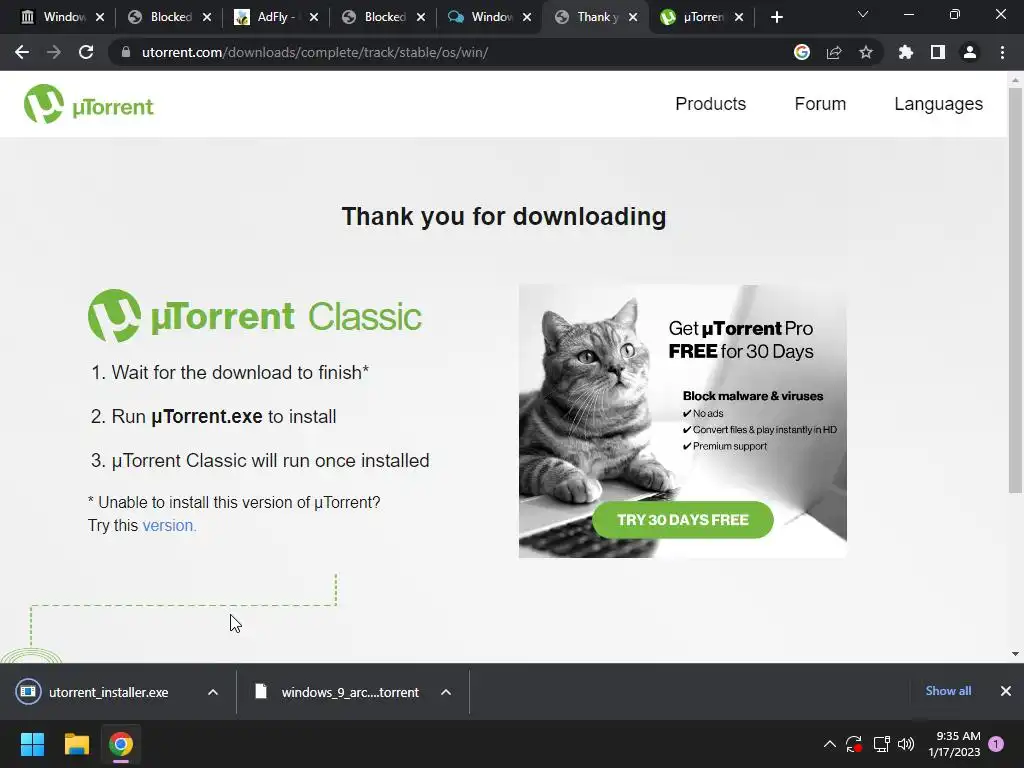
Task: Open the volume control
Action: [906, 744]
